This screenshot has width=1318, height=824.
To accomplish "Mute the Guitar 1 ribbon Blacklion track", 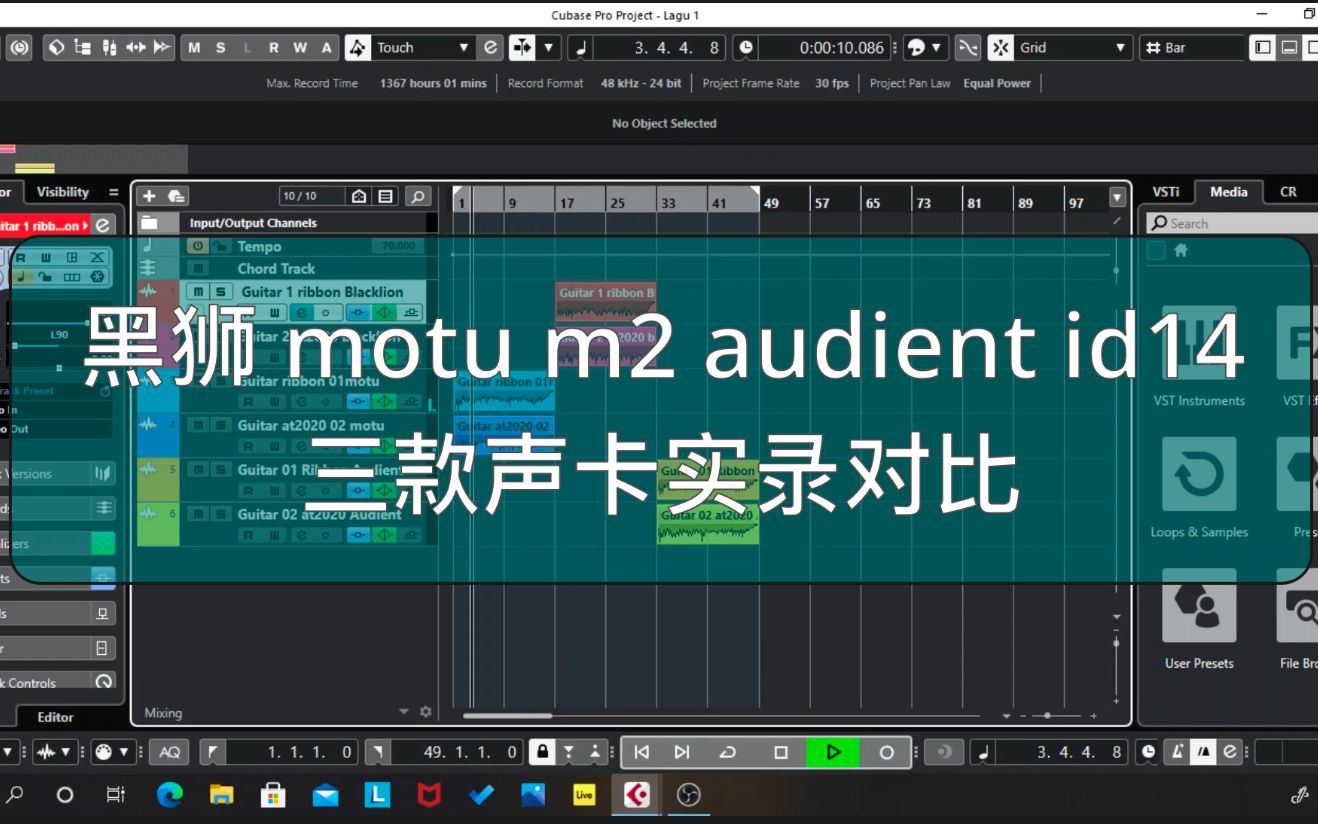I will (198, 292).
